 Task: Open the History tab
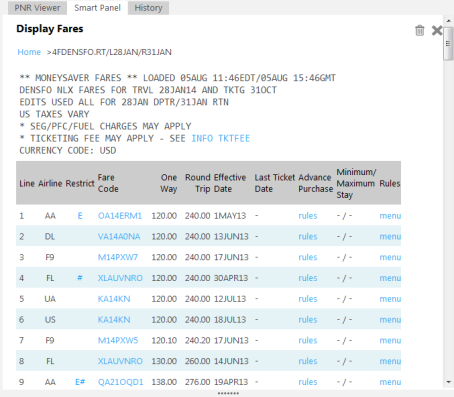coord(148,8)
